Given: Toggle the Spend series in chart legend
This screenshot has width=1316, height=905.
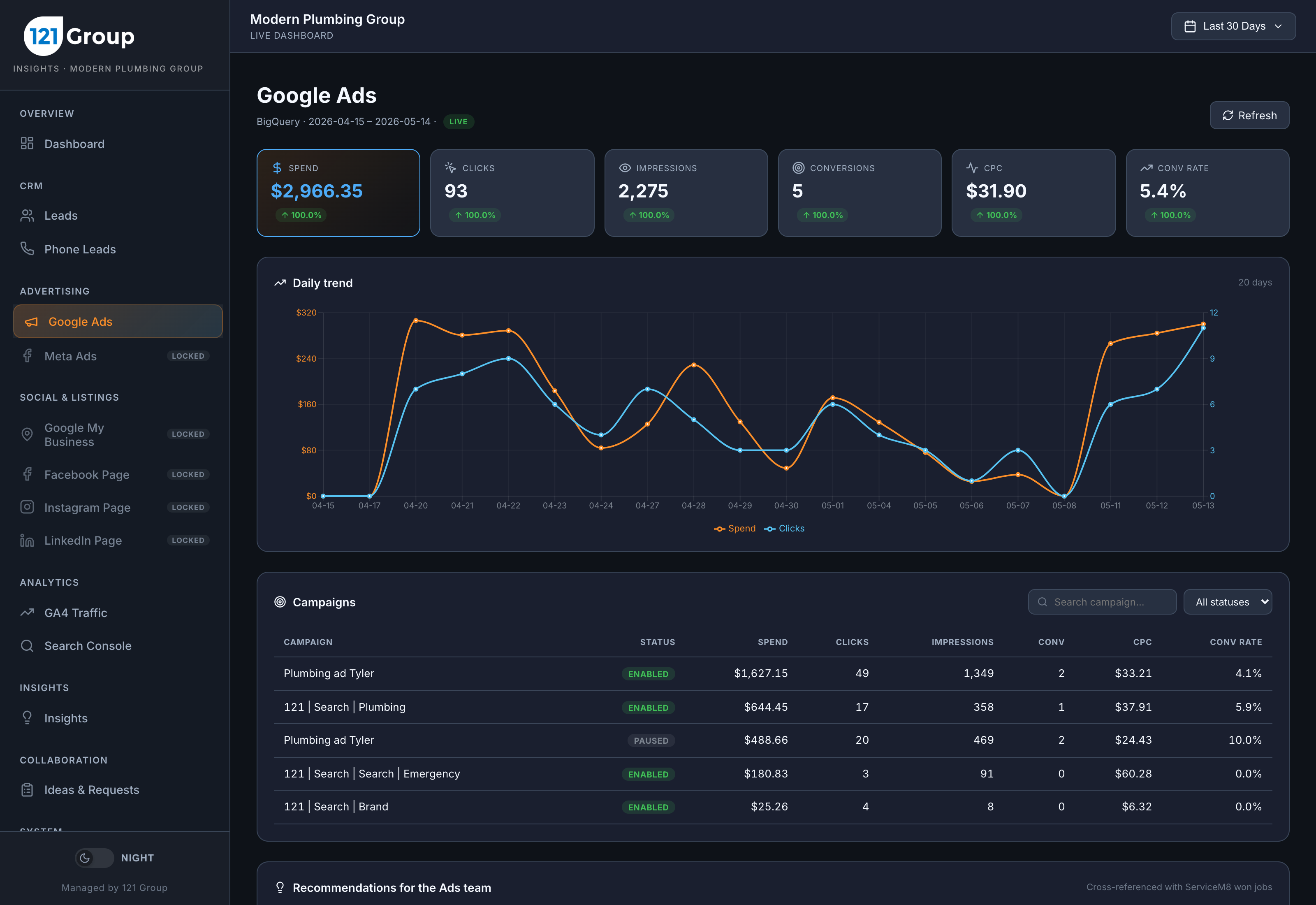Looking at the screenshot, I should (x=734, y=529).
